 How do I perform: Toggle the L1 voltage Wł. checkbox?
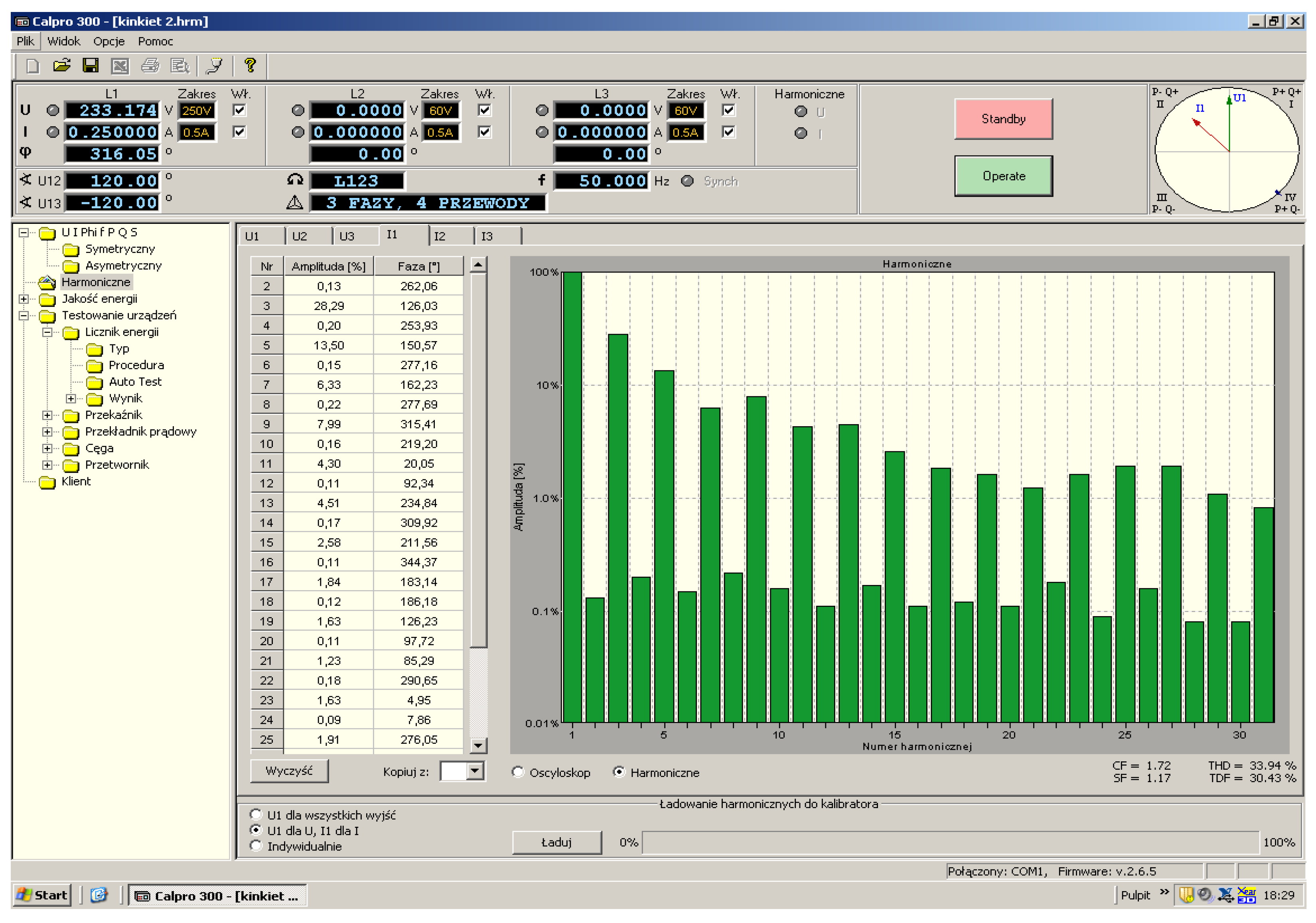[240, 110]
